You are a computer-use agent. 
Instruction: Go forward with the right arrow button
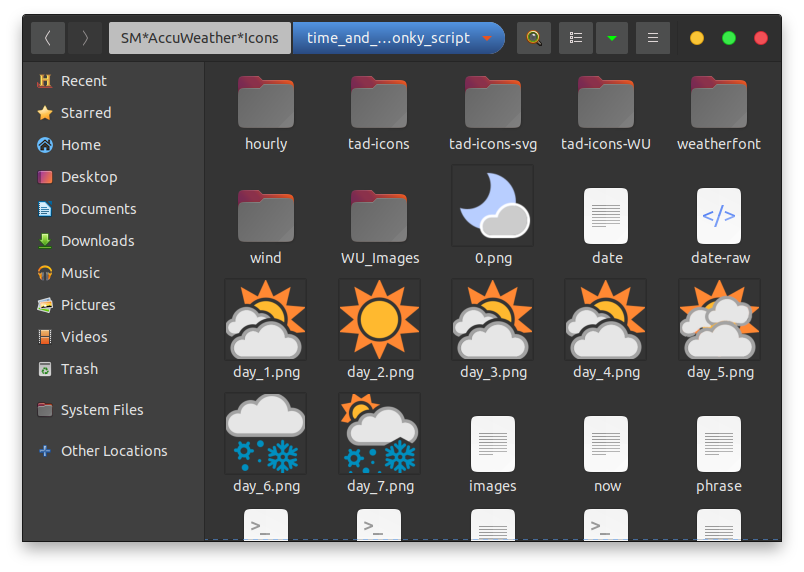click(85, 38)
